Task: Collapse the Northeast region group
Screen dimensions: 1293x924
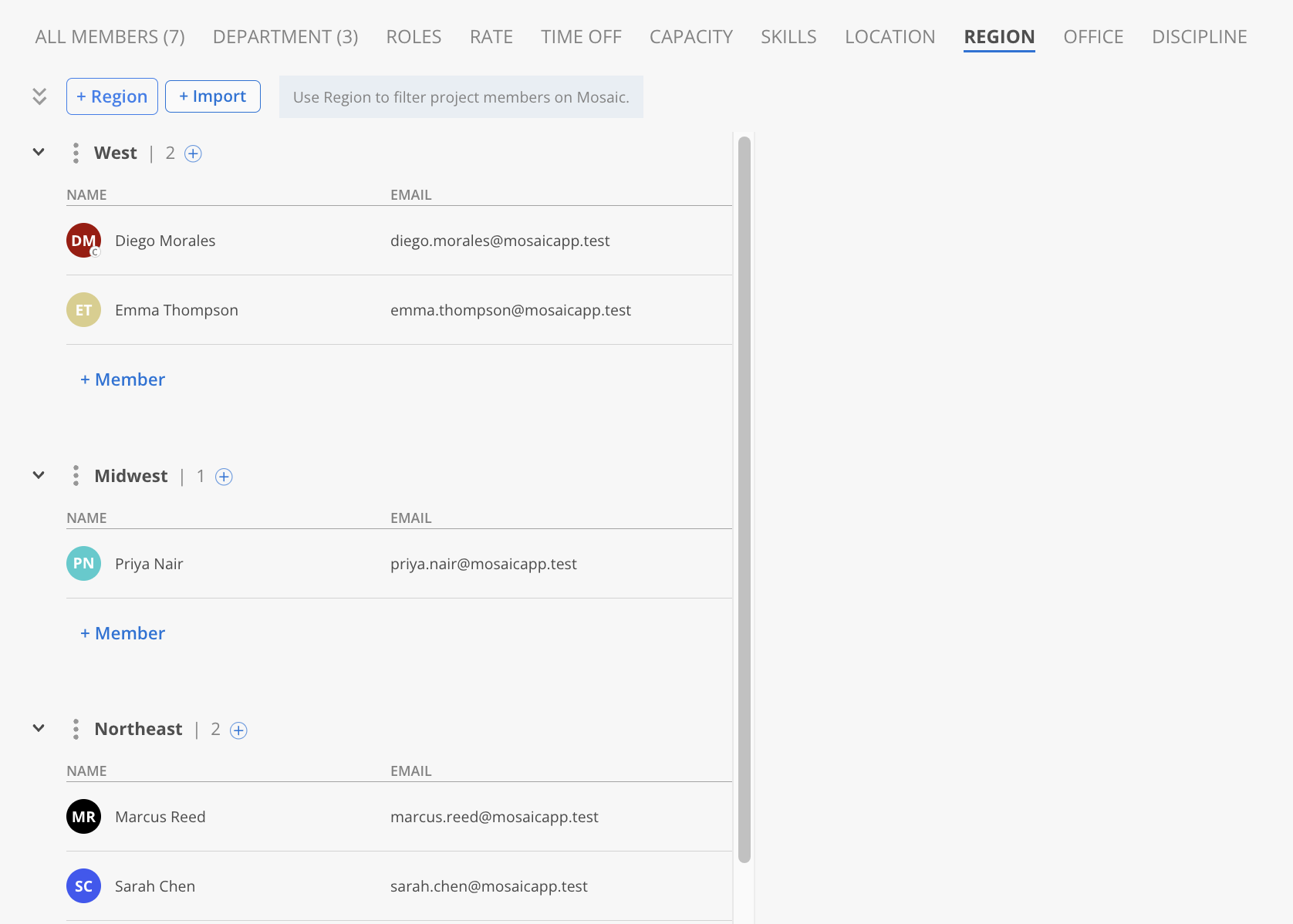Action: pos(39,728)
